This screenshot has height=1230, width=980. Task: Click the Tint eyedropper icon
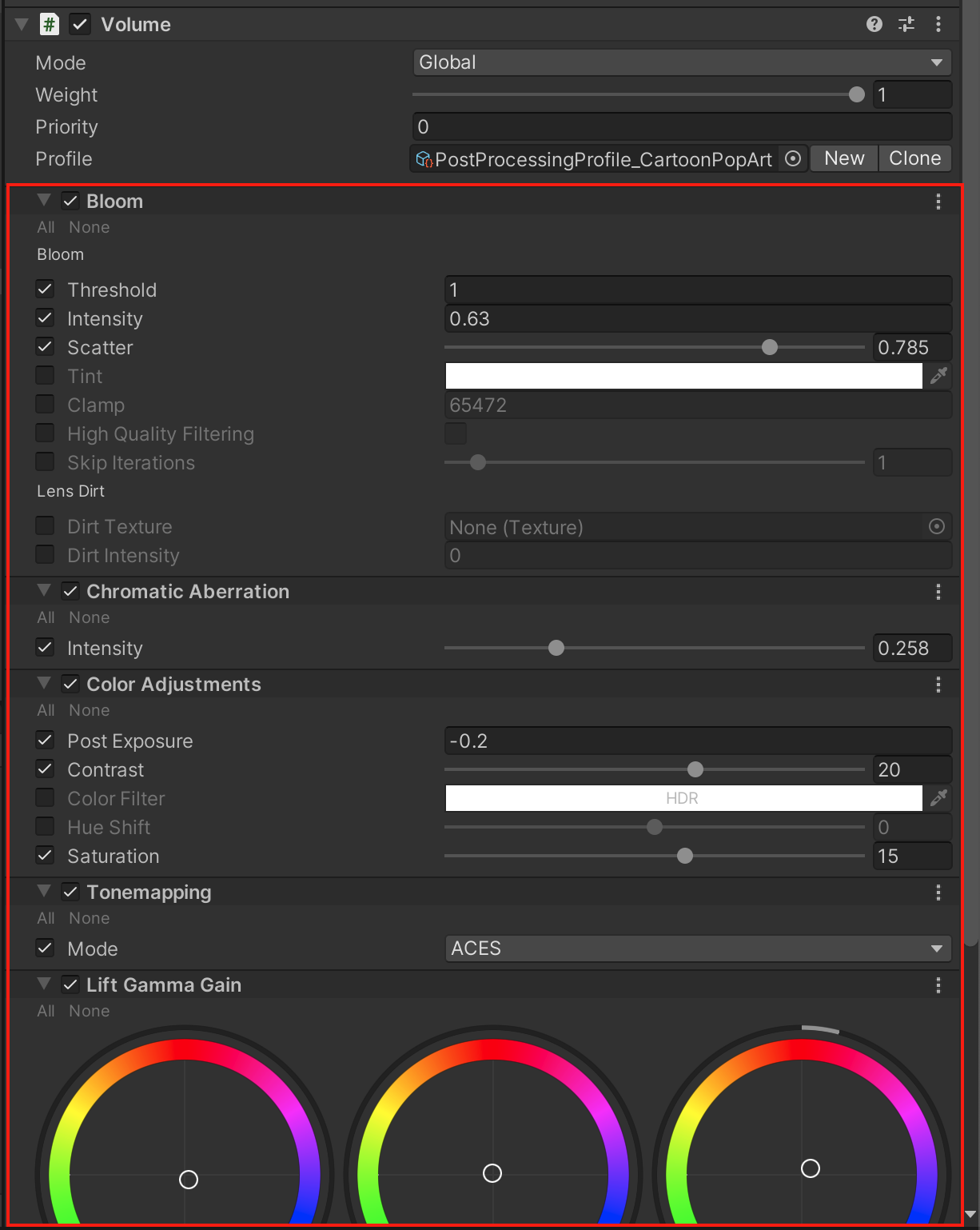(938, 376)
